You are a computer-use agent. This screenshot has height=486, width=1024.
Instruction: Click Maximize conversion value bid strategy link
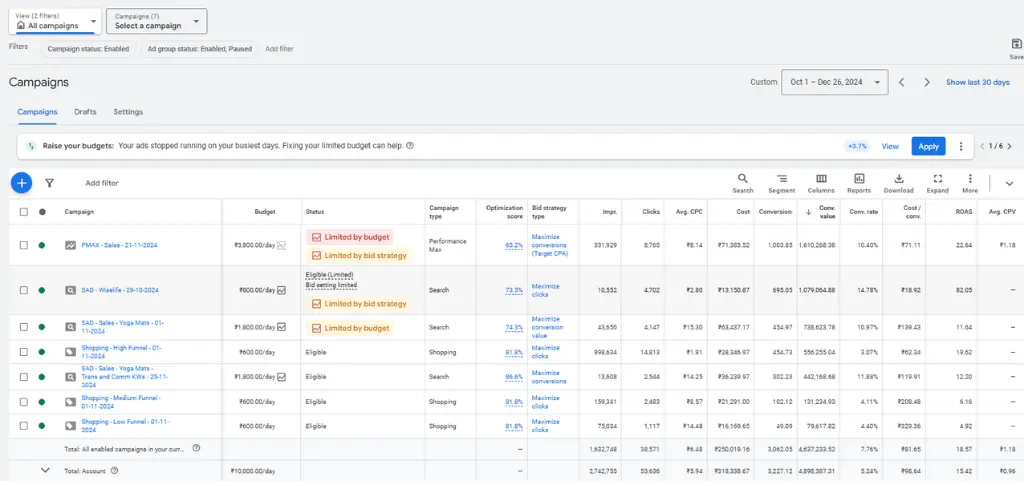[547, 327]
